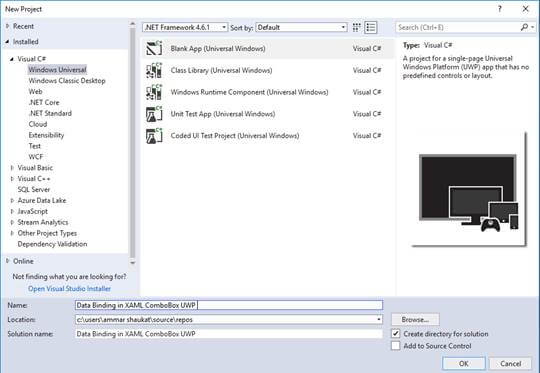
Task: Expand the Recent section
Action: click(8, 26)
